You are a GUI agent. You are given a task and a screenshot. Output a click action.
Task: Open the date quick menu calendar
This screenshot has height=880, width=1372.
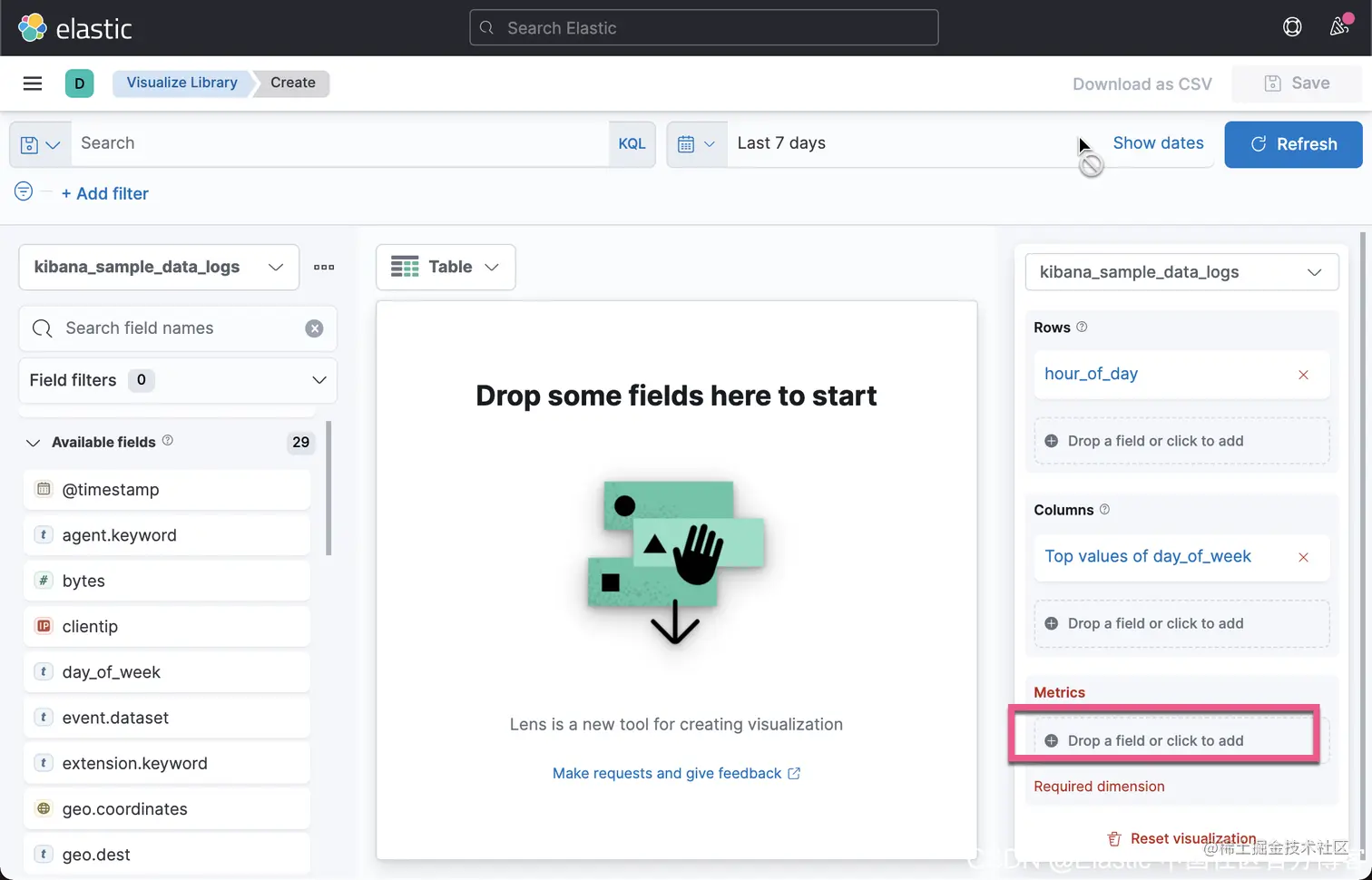[697, 144]
